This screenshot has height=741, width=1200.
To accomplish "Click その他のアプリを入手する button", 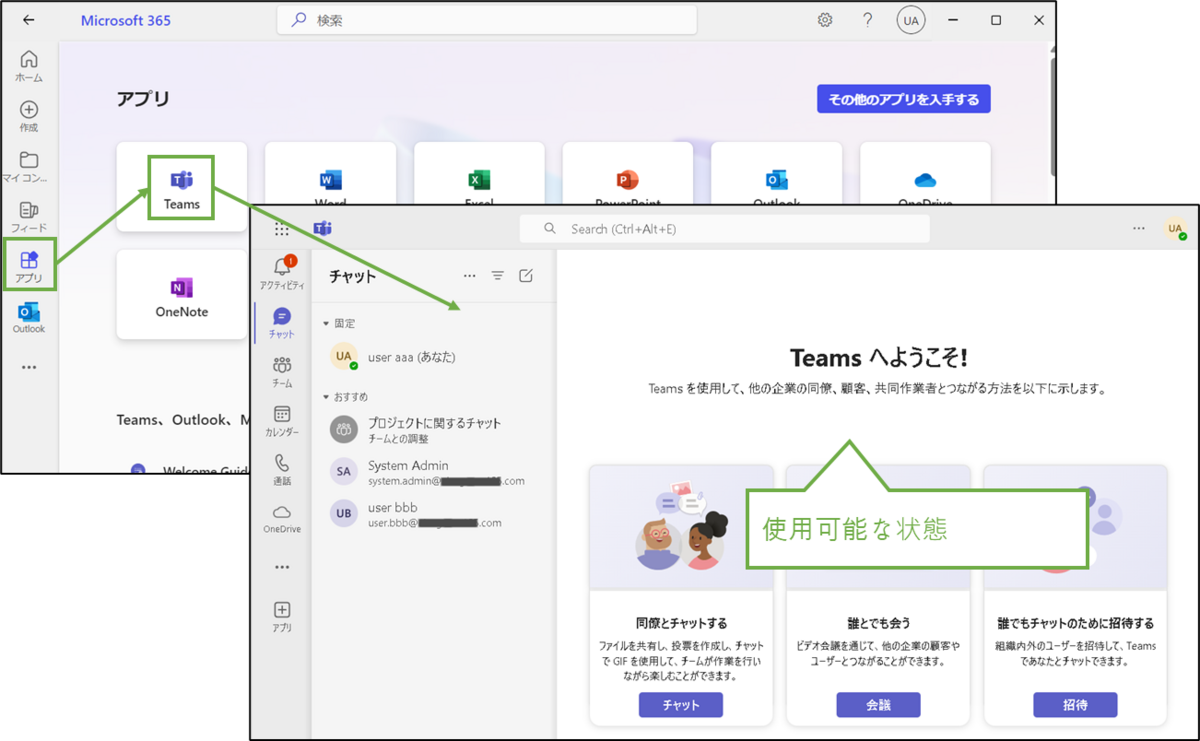I will tap(904, 100).
